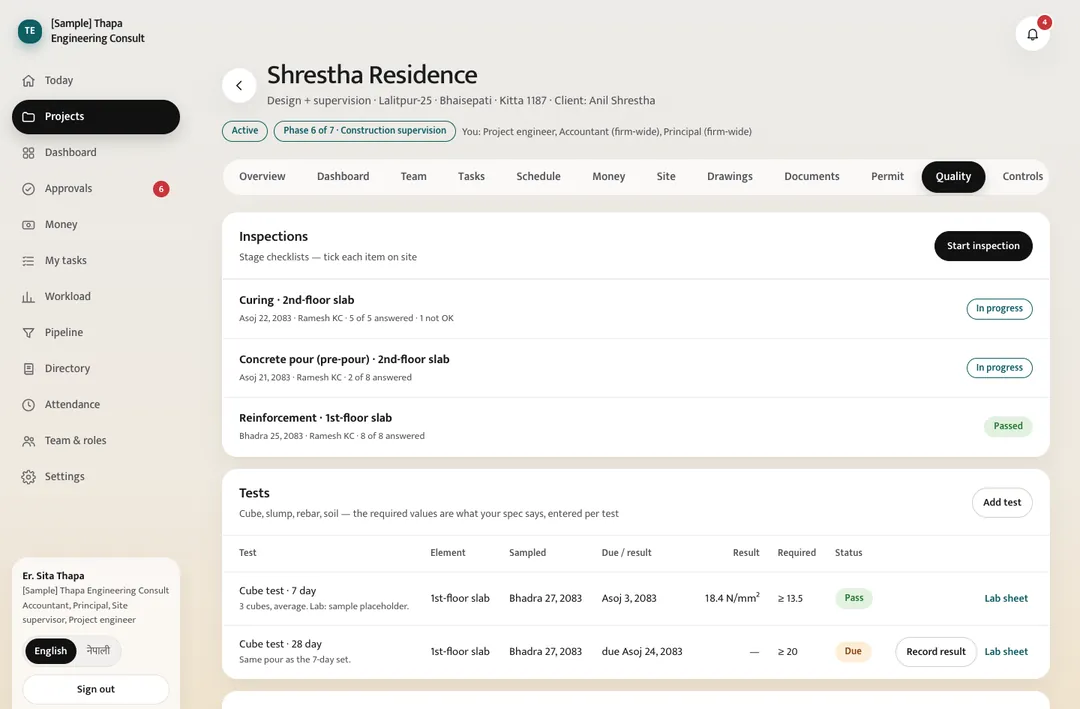Click the Team & roles people icon

[x=28, y=440]
